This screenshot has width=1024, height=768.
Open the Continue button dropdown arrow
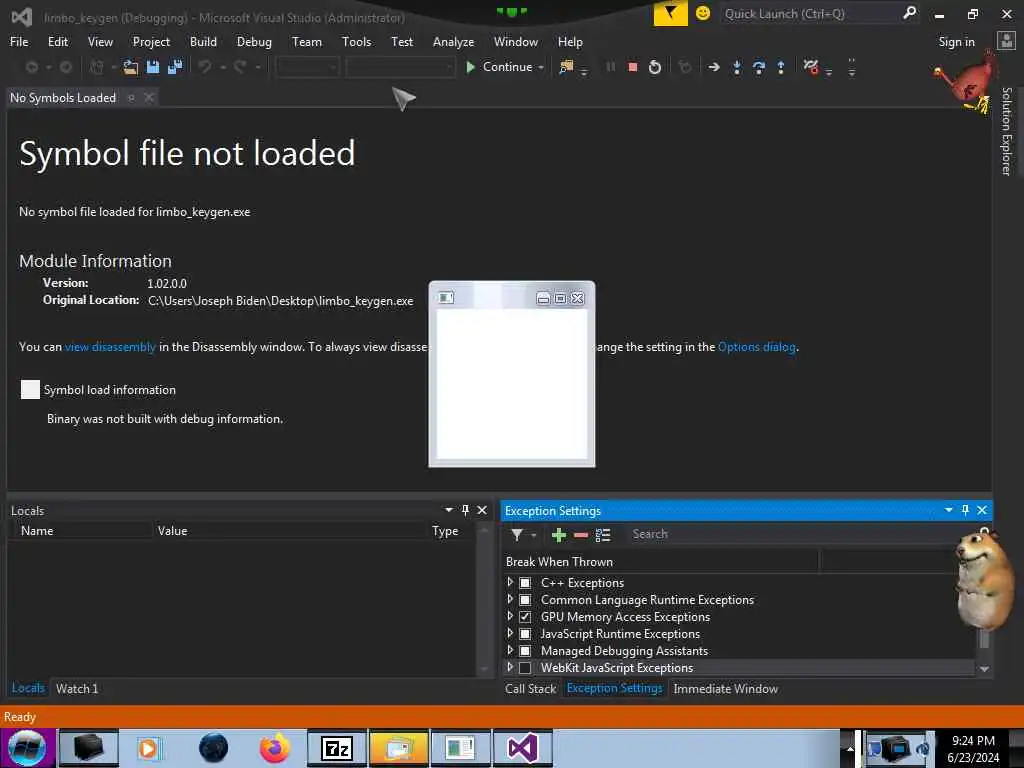click(541, 67)
